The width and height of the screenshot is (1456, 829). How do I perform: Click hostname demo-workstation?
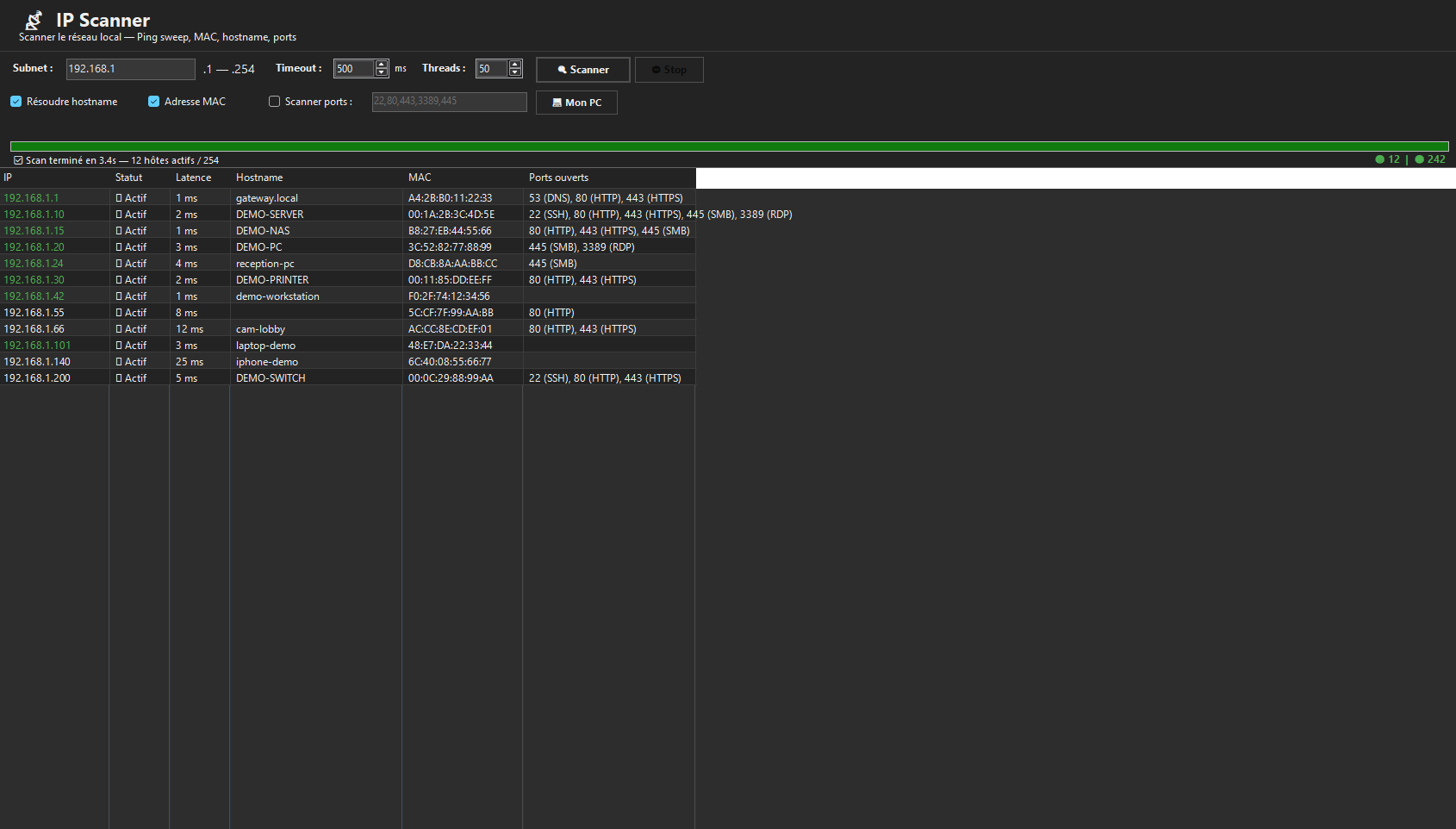(277, 296)
